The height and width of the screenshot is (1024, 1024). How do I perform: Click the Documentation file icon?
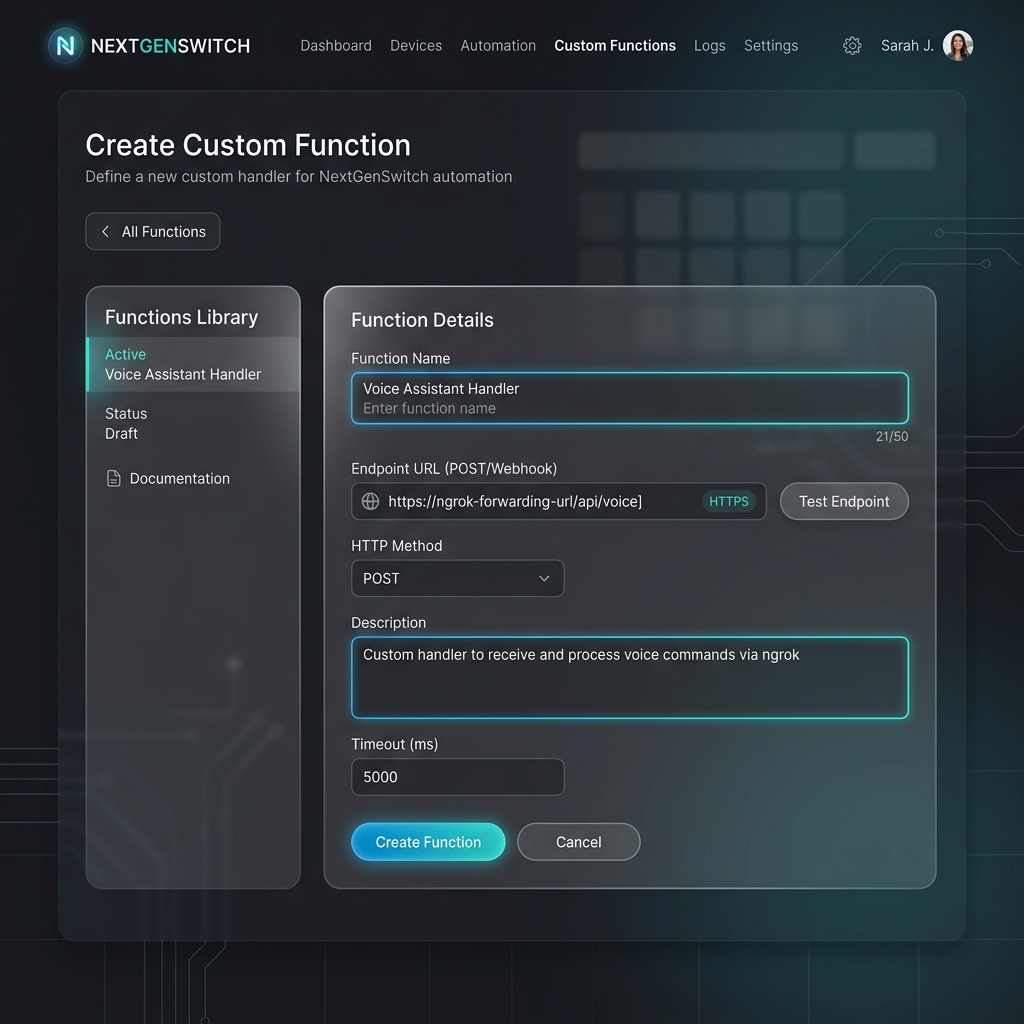[x=114, y=479]
